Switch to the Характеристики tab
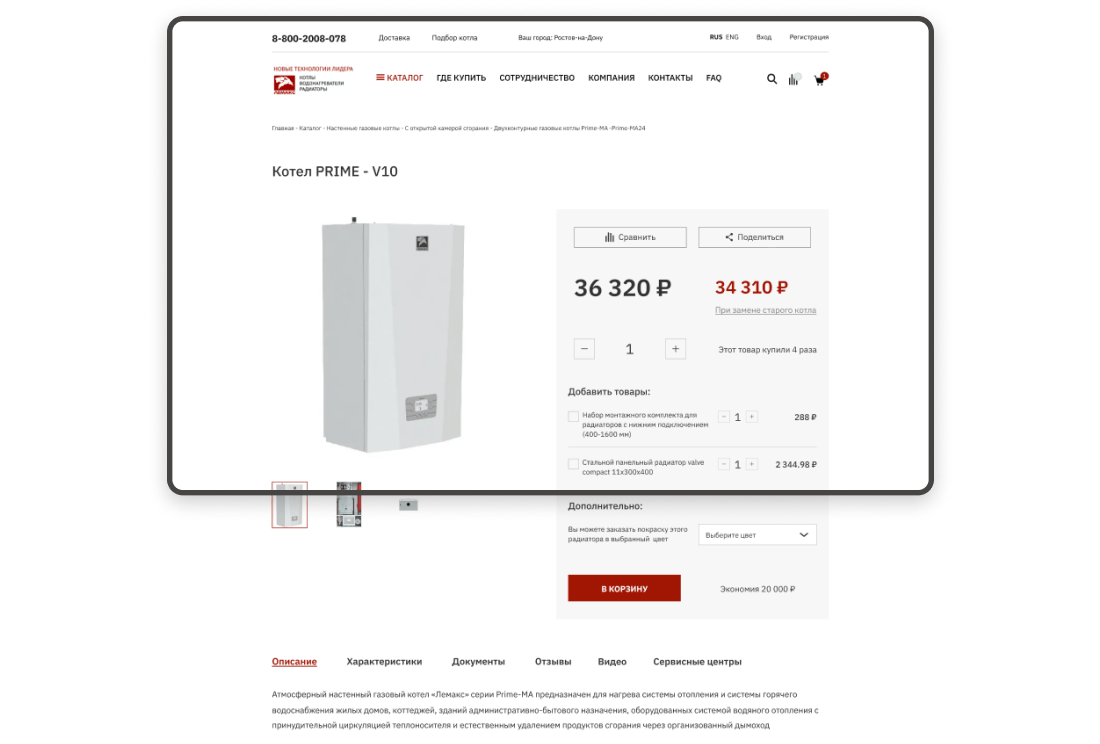Viewport: 1100px width, 744px height. (x=384, y=661)
